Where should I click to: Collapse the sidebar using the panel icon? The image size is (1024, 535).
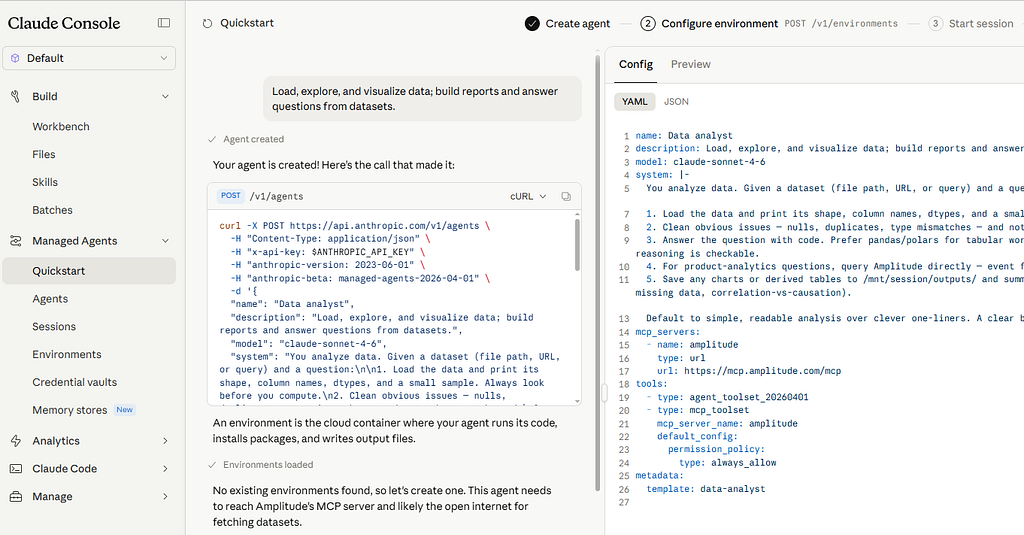pyautogui.click(x=164, y=23)
